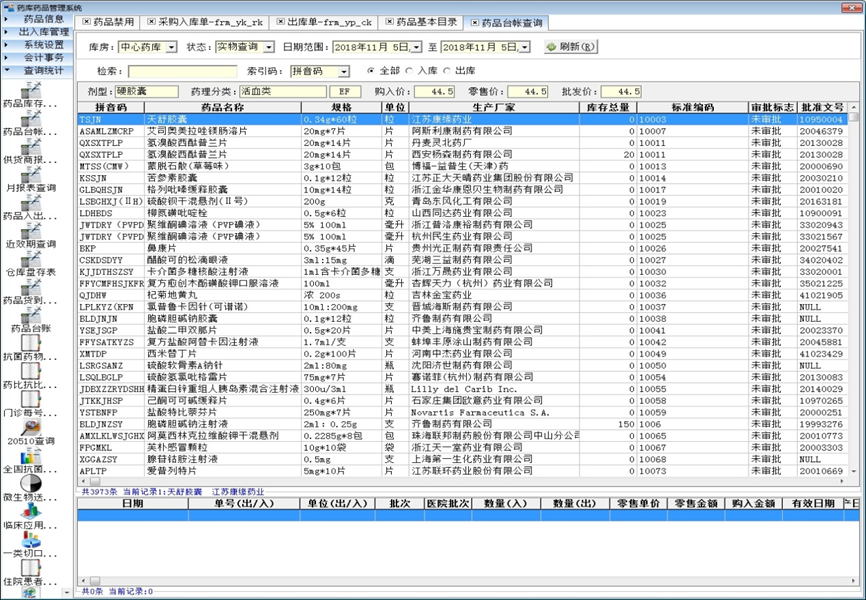Screen dimensions: 866x600
Task: Open the 微生物送... pie icon
Action: [31, 485]
